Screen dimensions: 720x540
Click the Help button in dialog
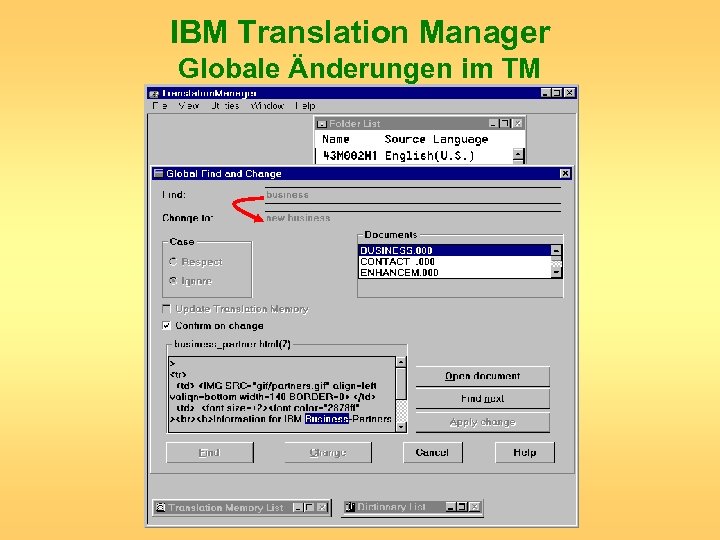point(525,453)
